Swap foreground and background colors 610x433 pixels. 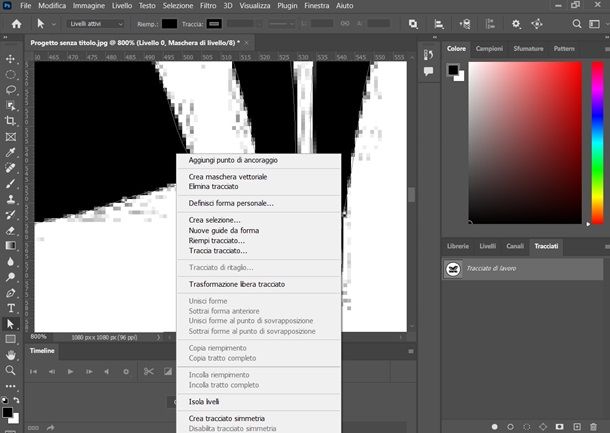(16, 400)
